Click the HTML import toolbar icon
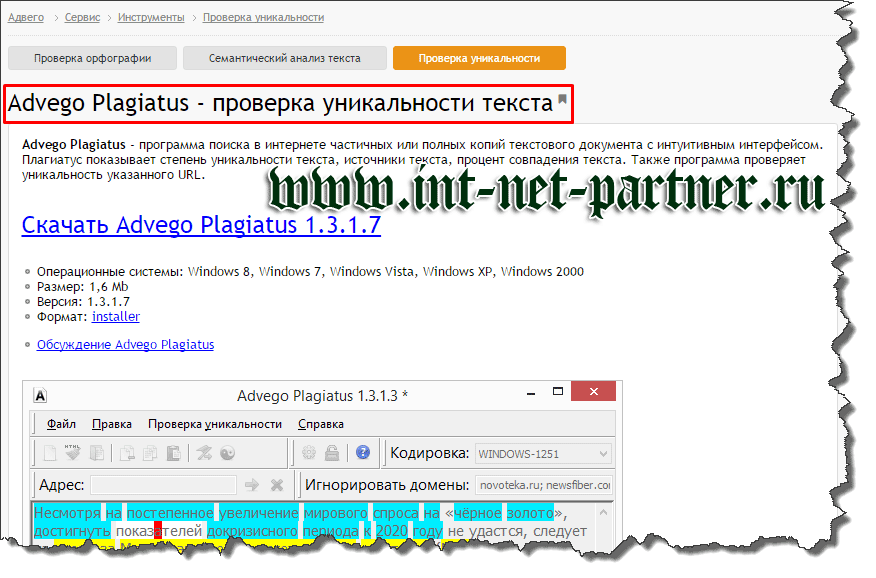The width and height of the screenshot is (876, 578). point(73,453)
